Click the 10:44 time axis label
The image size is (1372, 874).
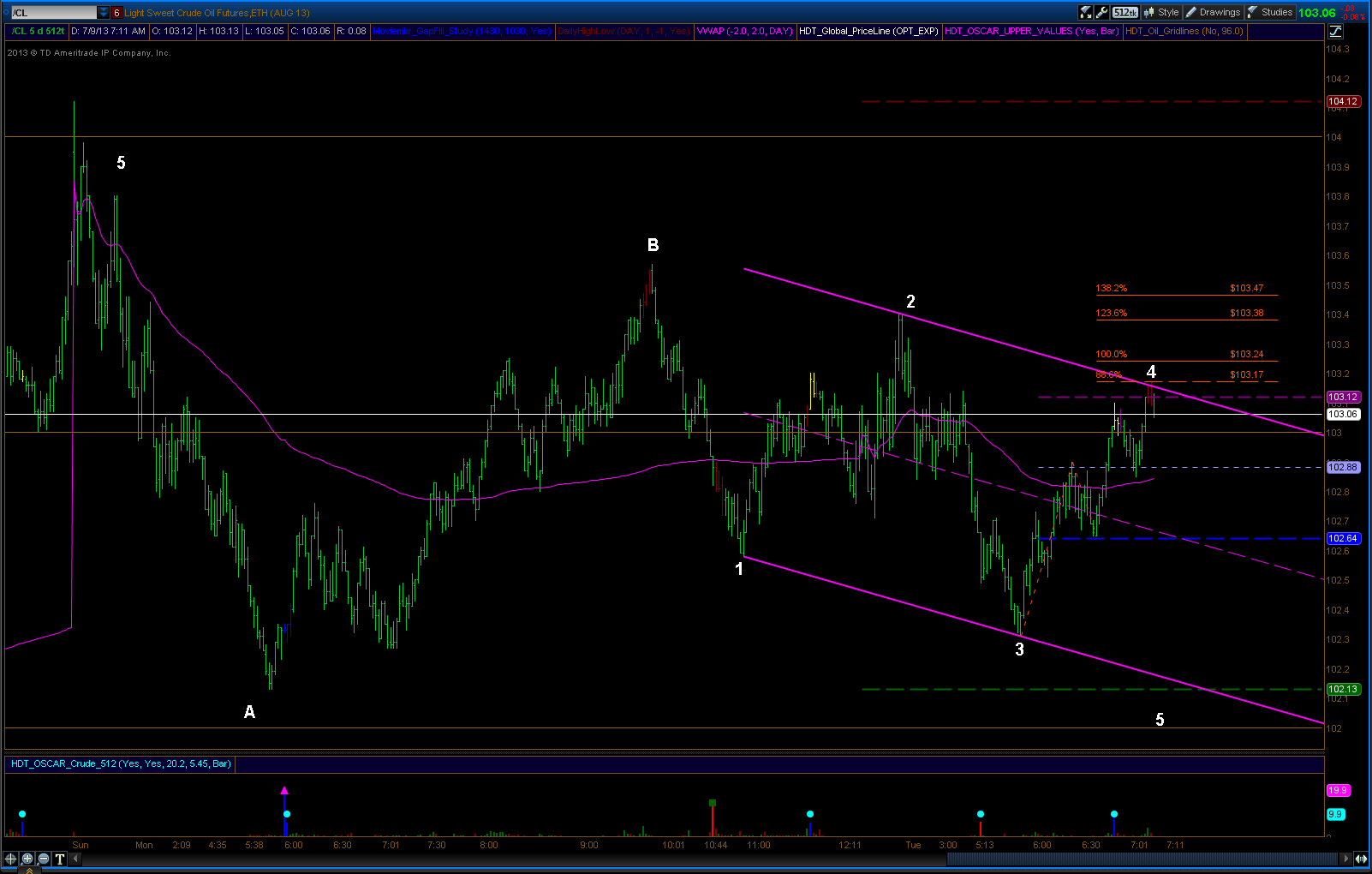coord(716,845)
